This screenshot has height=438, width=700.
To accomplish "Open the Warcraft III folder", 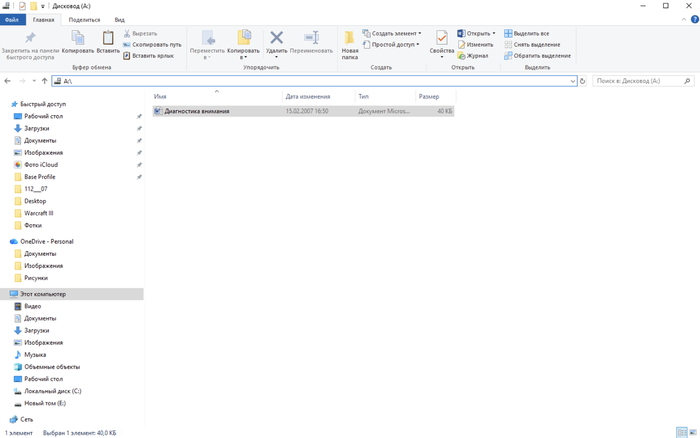I will 38,213.
